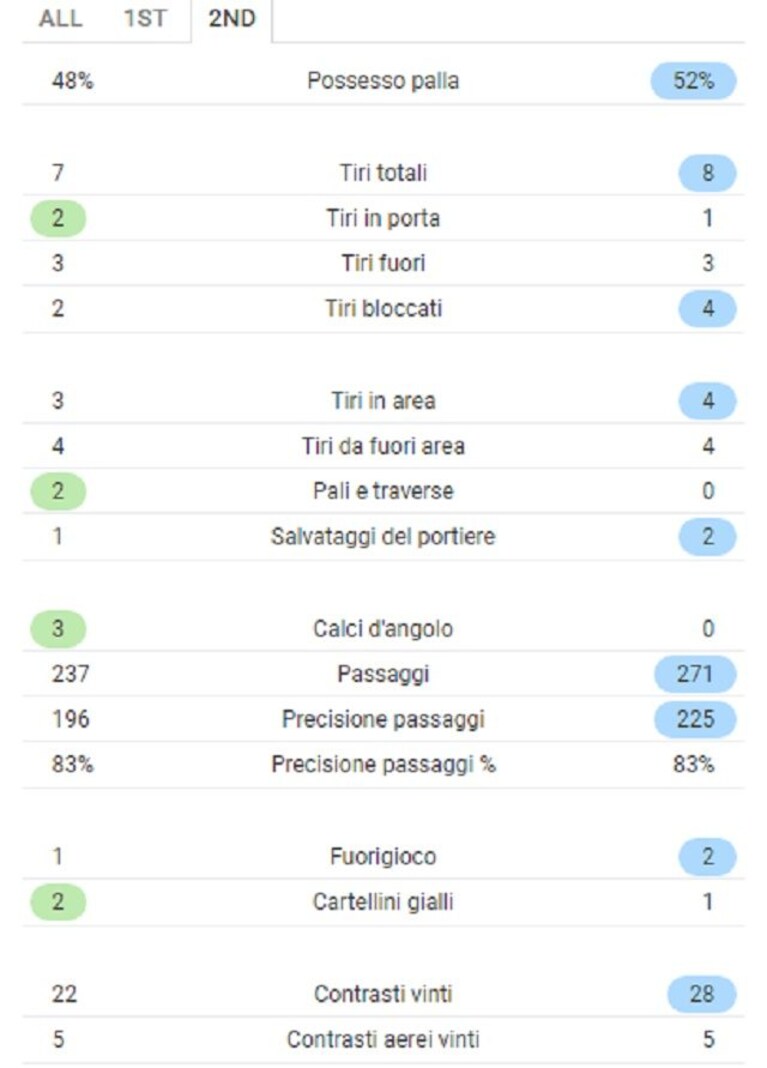767x1068 pixels.
Task: Select the Tiri totali row label
Action: 383,172
